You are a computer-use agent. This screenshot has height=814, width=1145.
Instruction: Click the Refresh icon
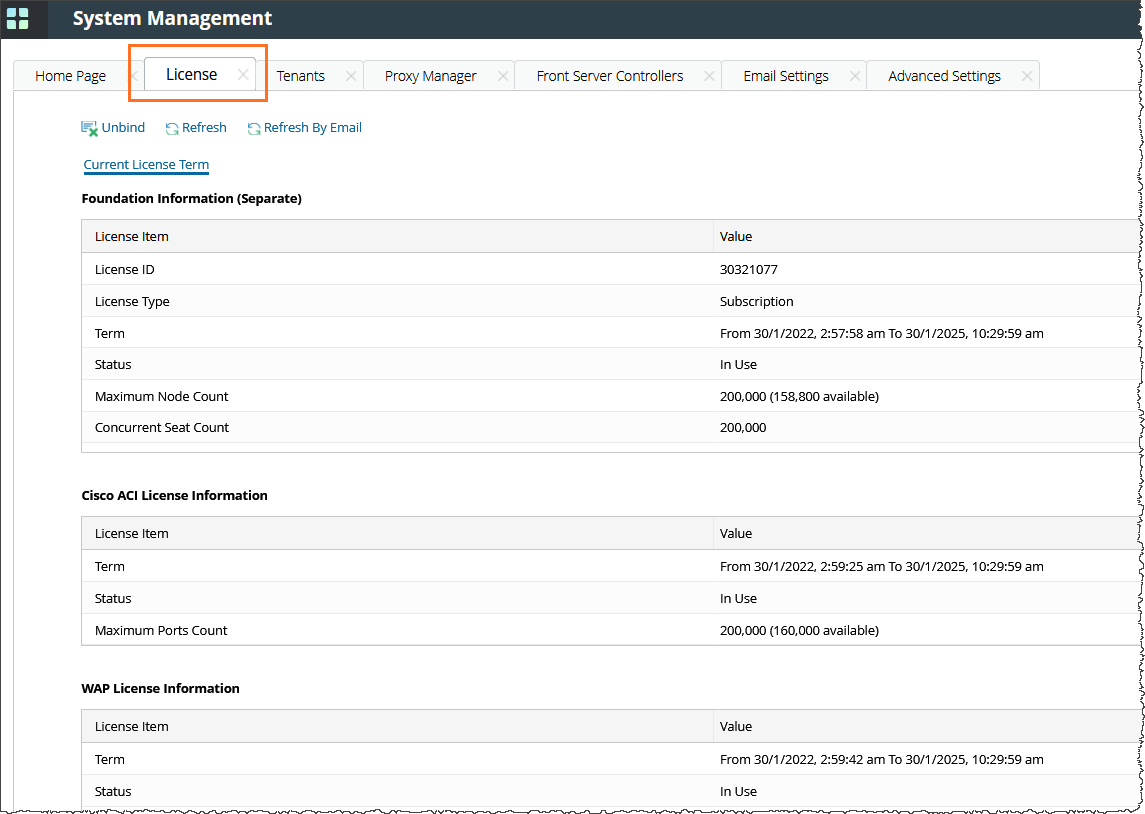172,128
